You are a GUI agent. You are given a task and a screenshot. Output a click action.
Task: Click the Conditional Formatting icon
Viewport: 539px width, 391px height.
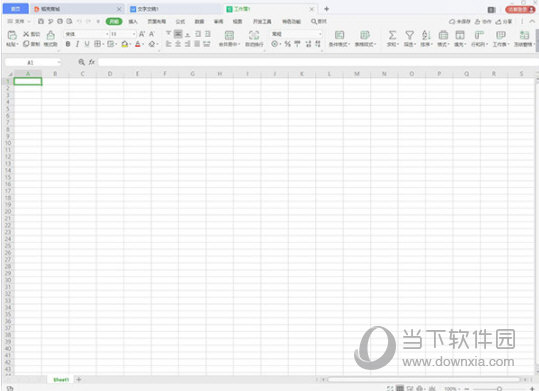pyautogui.click(x=339, y=35)
